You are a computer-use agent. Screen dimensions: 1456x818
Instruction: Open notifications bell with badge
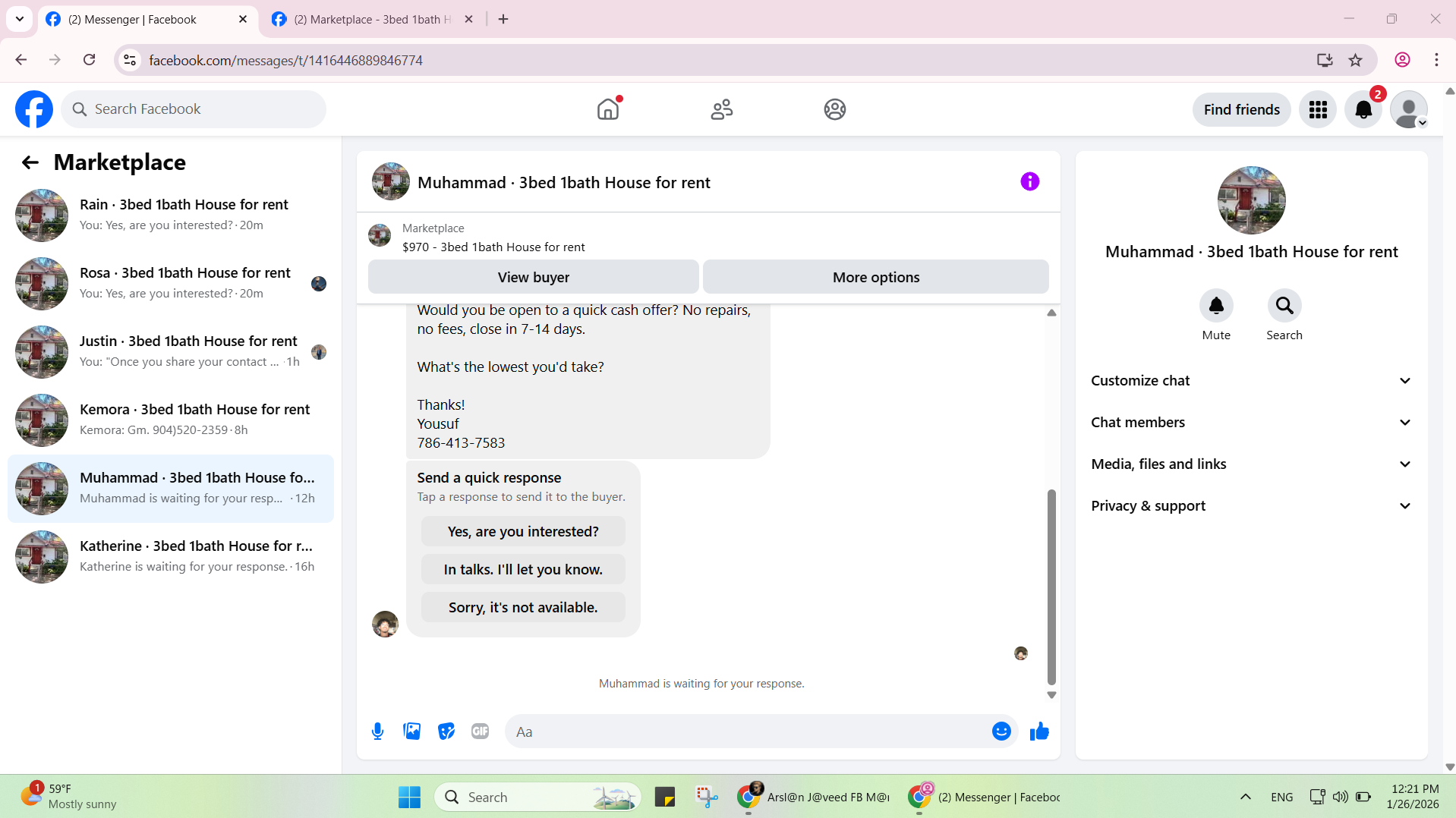[x=1363, y=110]
